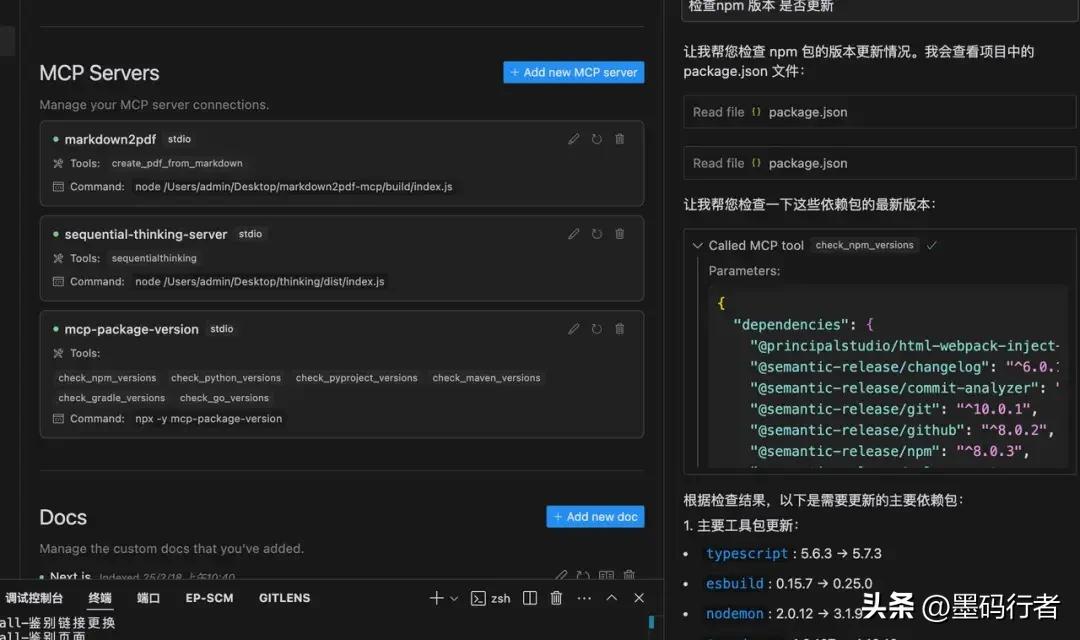1080x640 pixels.
Task: Open a new terminal with the plus icon
Action: [x=437, y=597]
